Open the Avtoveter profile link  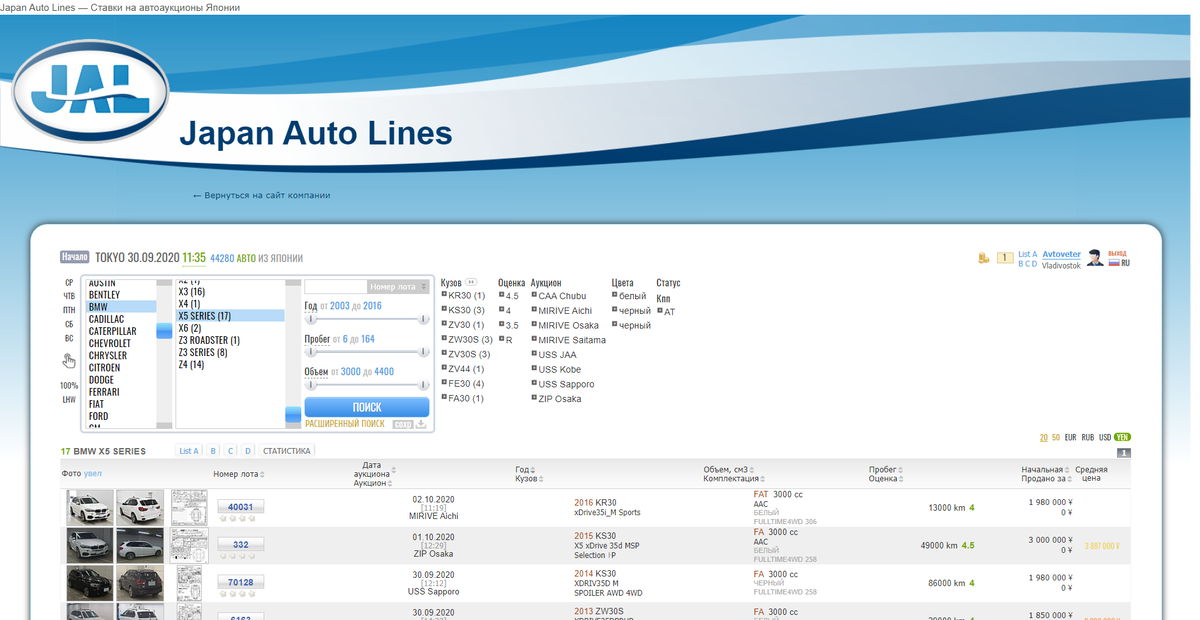coord(1061,254)
